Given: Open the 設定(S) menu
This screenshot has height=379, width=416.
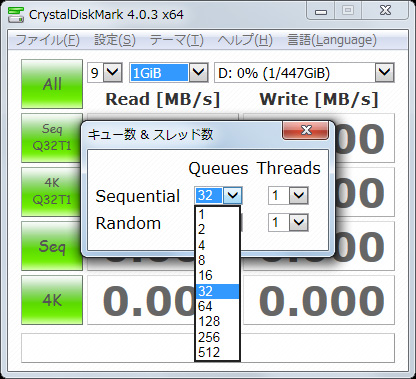Looking at the screenshot, I should tap(115, 40).
